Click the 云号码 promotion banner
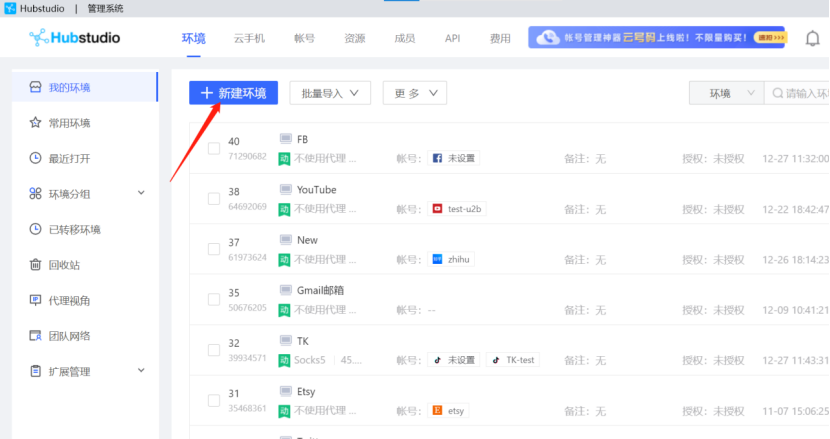This screenshot has height=439, width=830. (x=657, y=38)
